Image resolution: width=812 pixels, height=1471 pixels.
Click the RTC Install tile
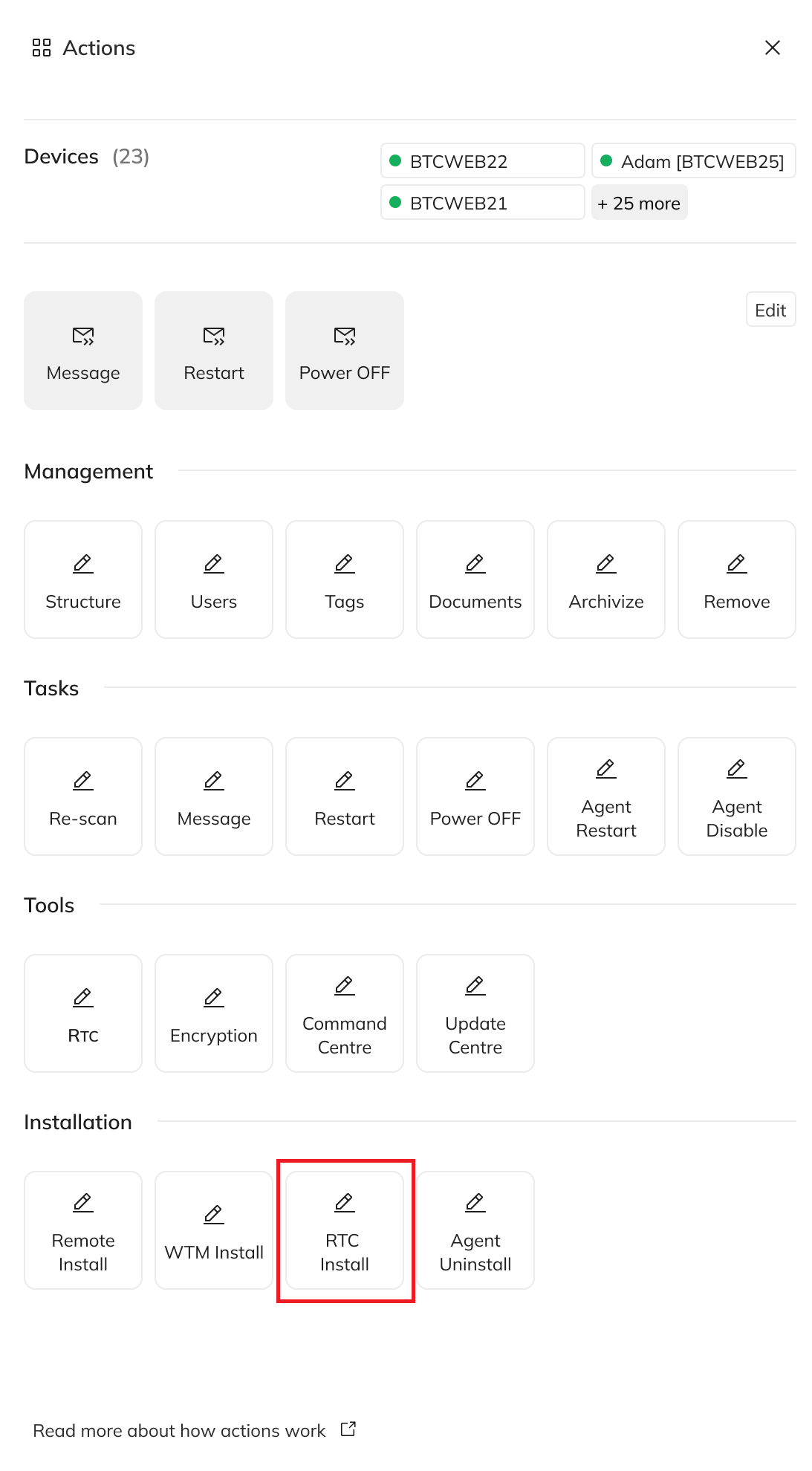click(345, 1230)
